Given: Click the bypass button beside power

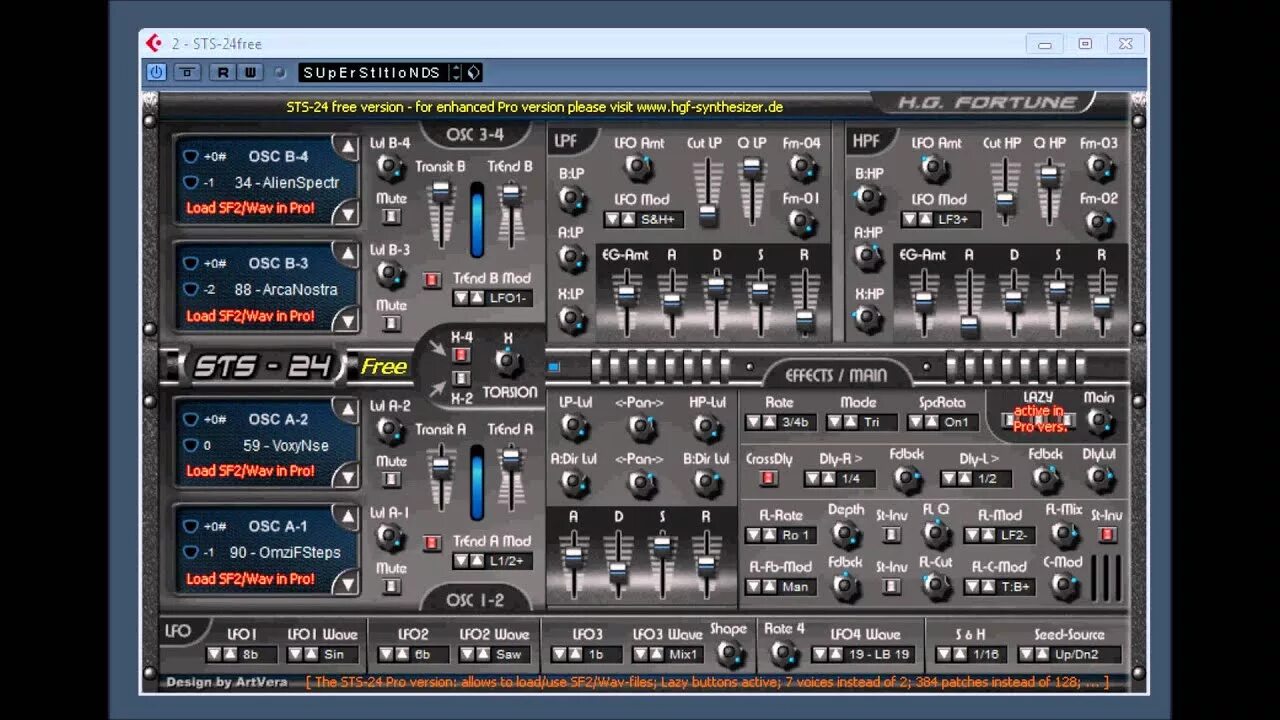Looking at the screenshot, I should point(187,72).
